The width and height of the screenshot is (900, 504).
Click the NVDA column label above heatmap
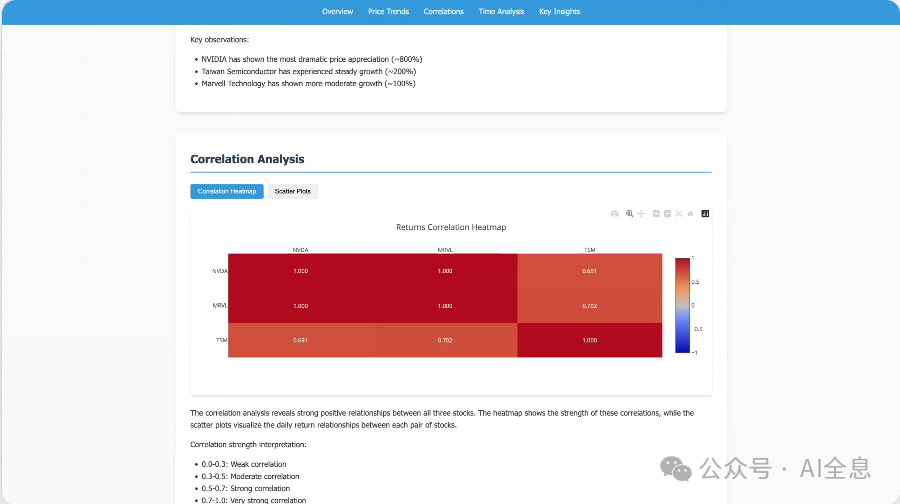300,250
